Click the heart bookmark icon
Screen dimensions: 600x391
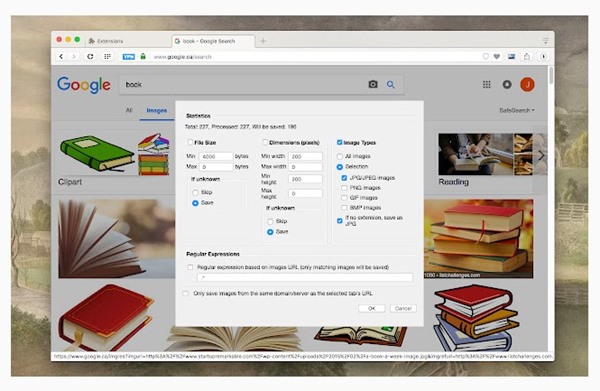[x=497, y=57]
